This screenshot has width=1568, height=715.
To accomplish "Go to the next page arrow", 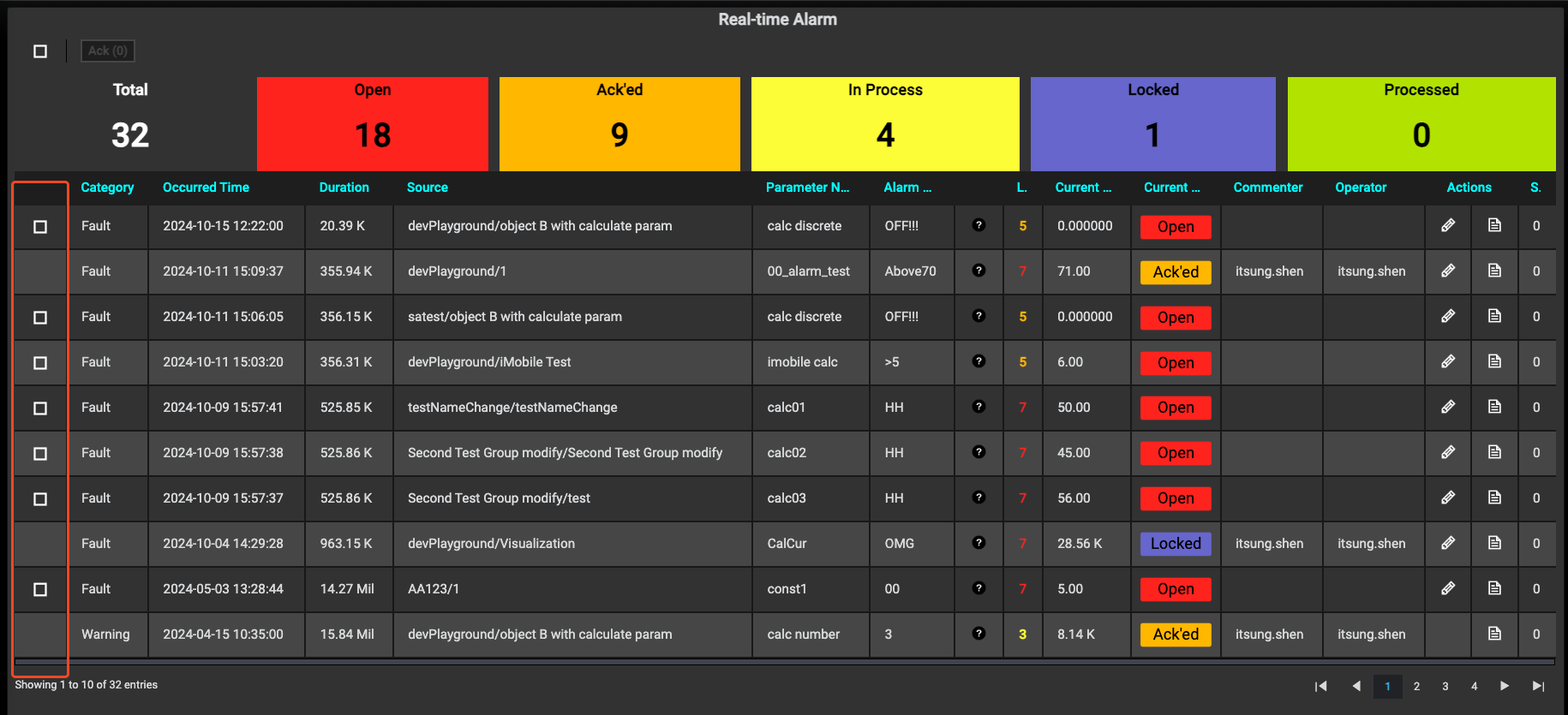I will [x=1505, y=686].
